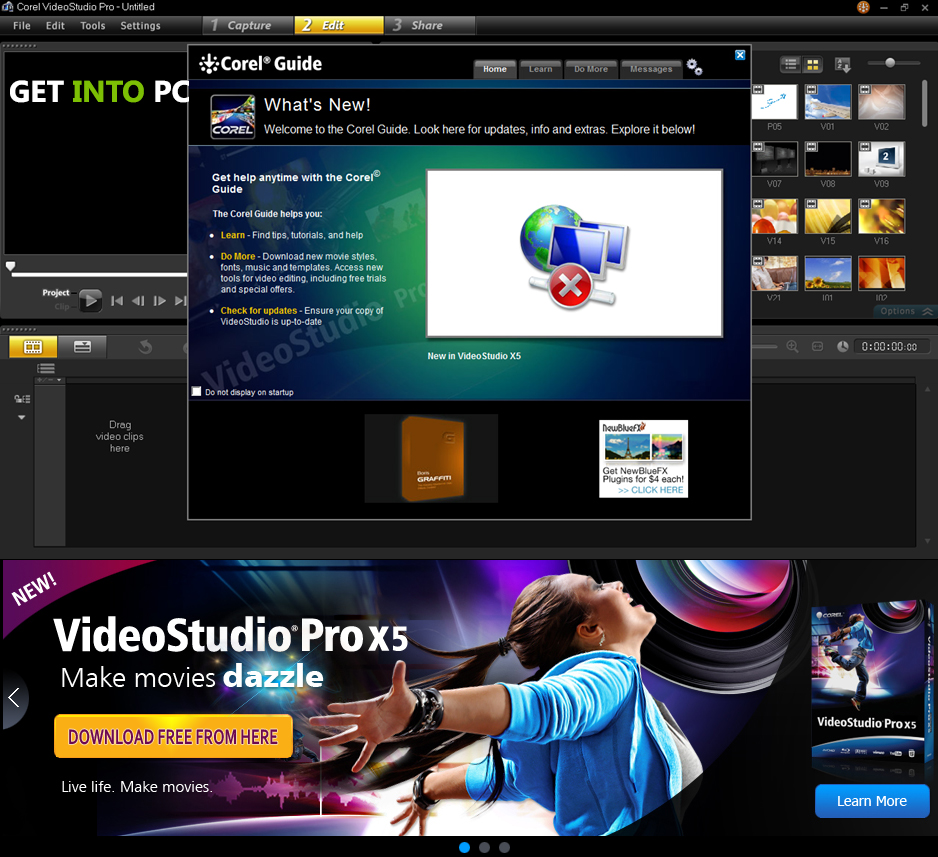This screenshot has height=857, width=938.
Task: Sort library clips with A-Z icon
Action: (x=843, y=65)
